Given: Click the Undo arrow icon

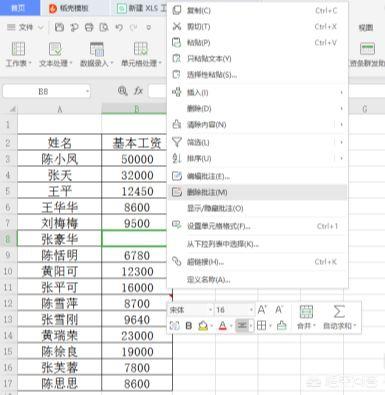Looking at the screenshot, I should pos(119,27).
